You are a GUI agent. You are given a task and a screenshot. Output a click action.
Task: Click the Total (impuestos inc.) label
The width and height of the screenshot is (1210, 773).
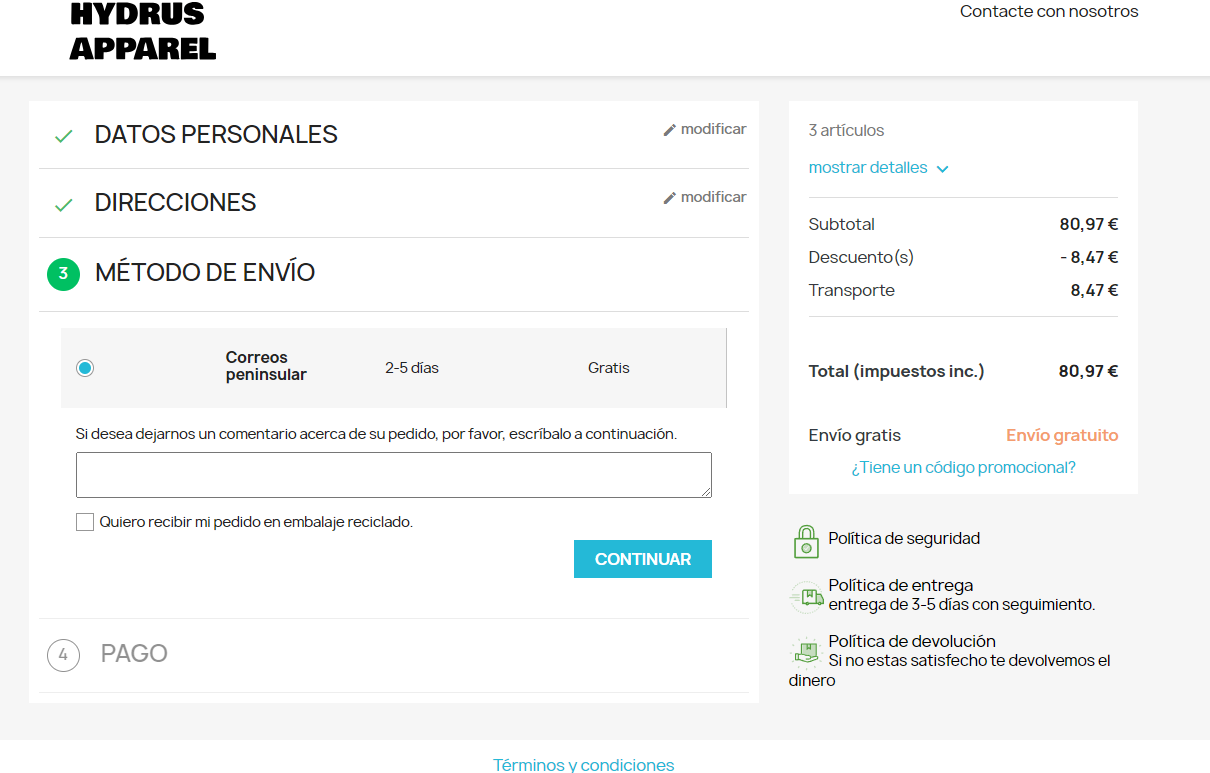point(896,372)
